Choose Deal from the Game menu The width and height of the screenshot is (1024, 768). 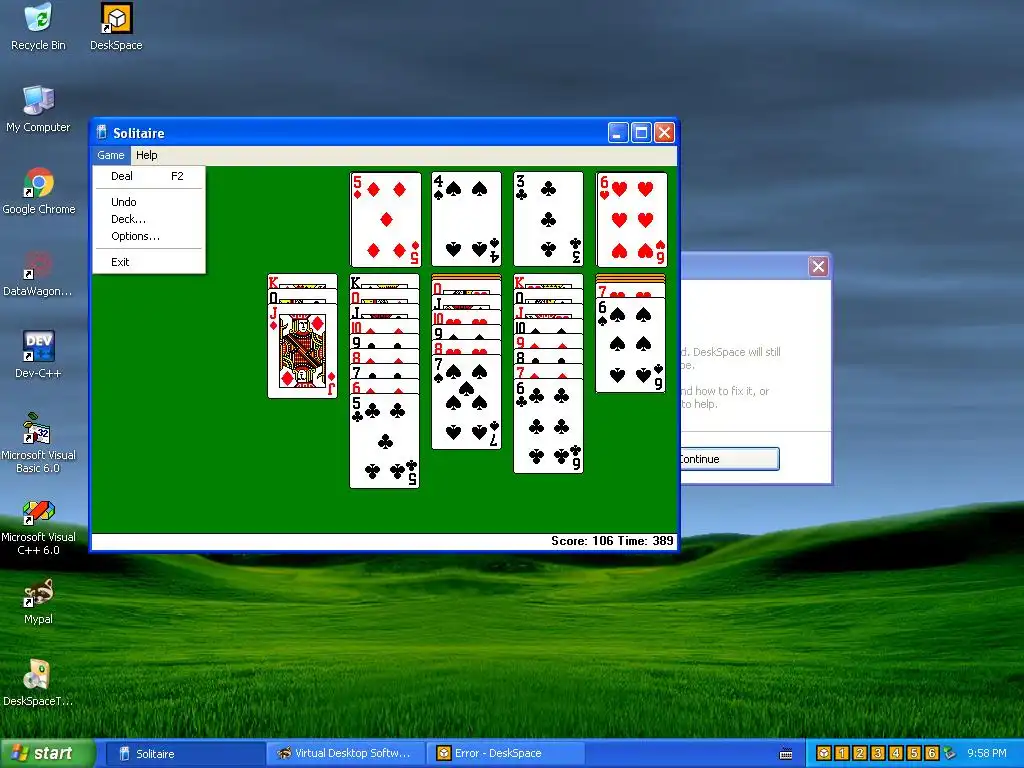point(149,176)
